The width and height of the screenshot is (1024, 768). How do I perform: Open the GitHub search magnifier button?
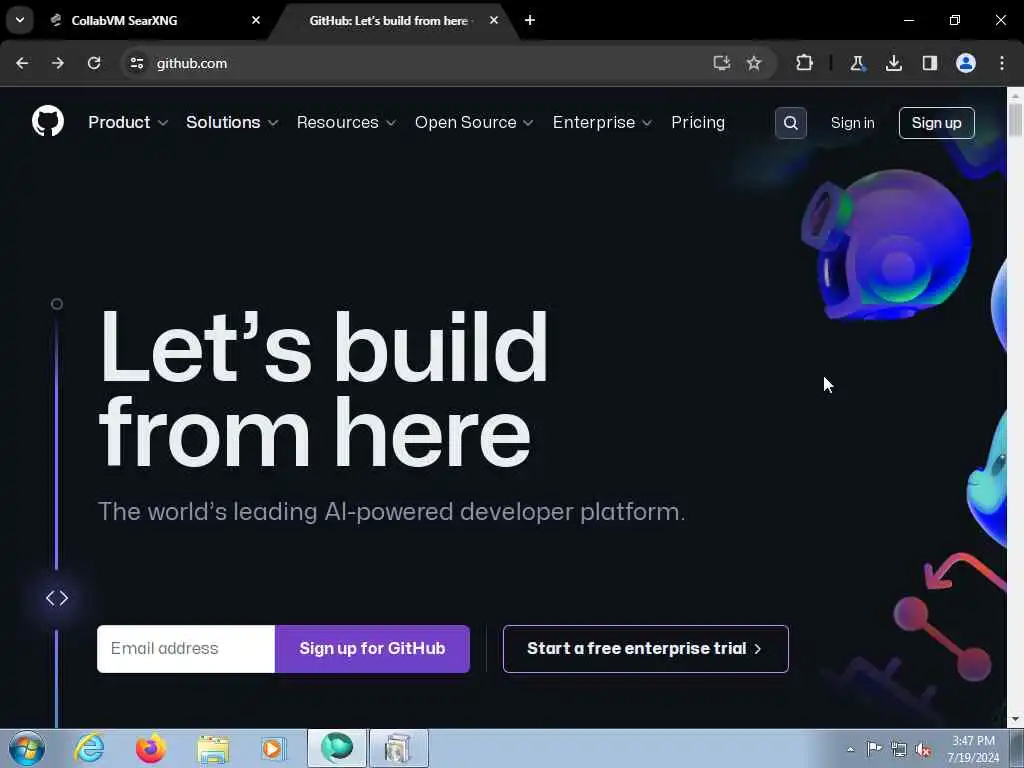tap(790, 123)
